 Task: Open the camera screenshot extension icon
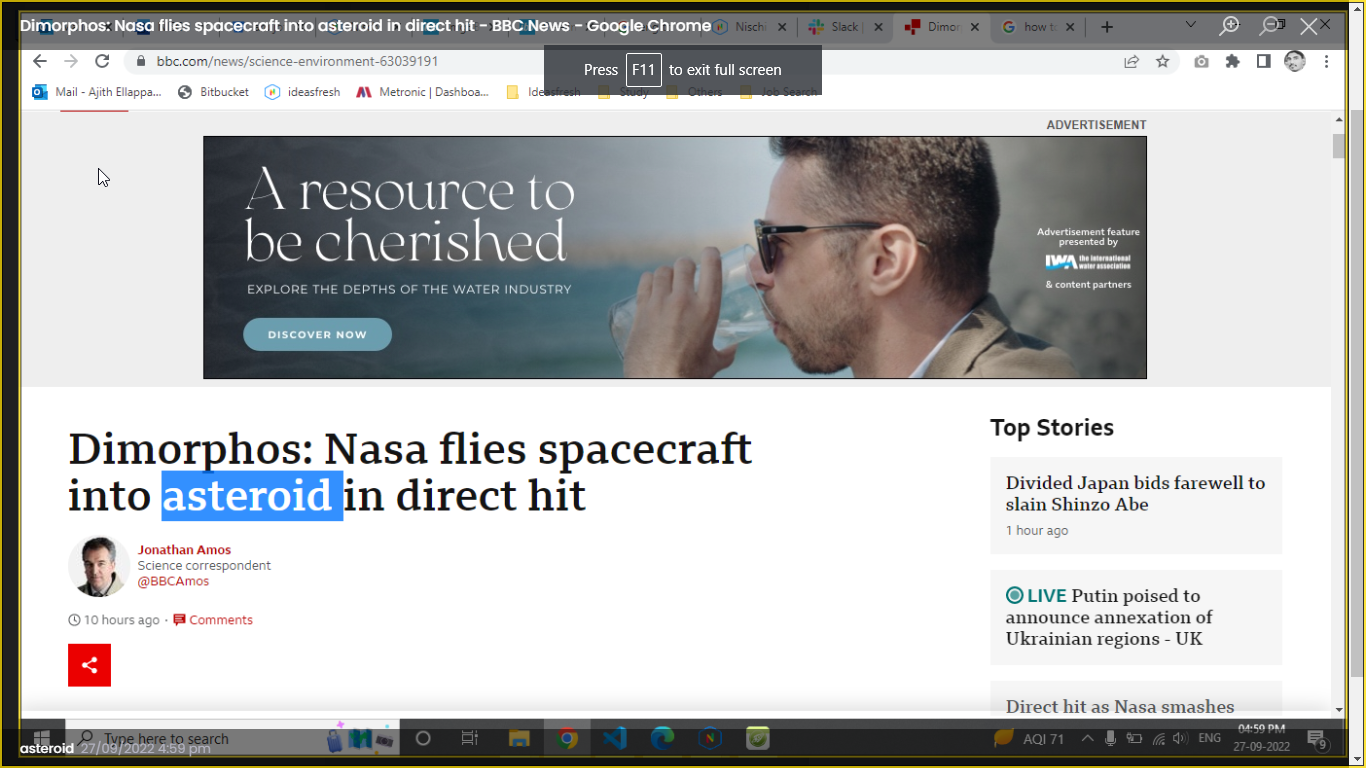tap(1201, 61)
